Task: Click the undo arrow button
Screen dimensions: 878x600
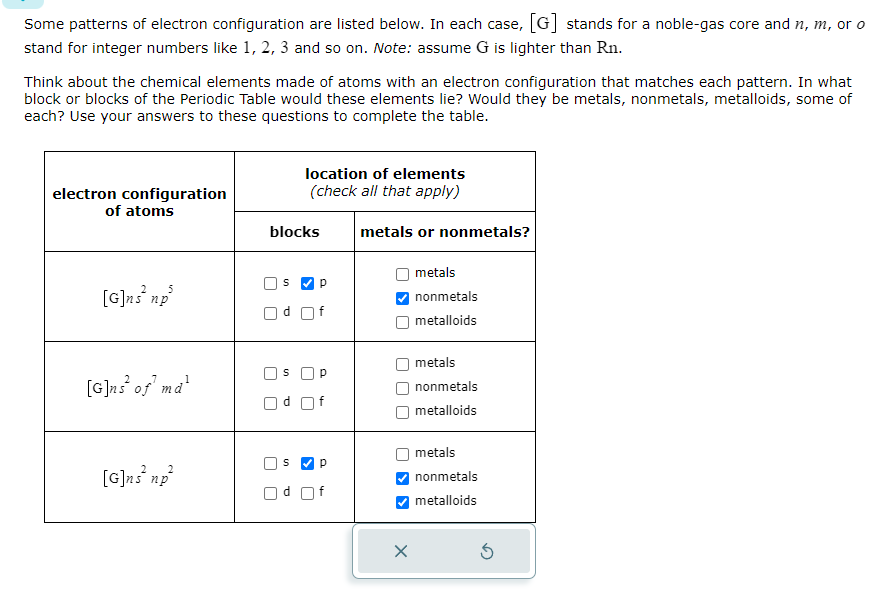Action: tap(487, 551)
